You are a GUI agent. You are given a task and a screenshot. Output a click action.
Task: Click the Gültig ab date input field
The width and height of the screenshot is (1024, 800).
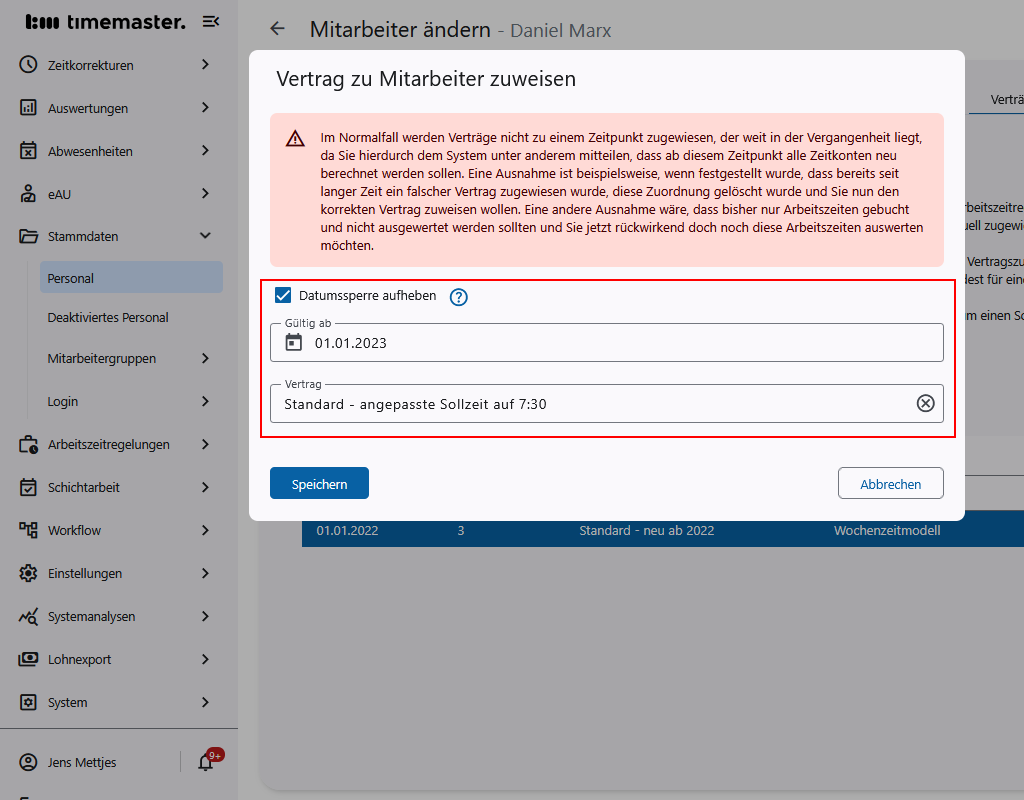[620, 343]
